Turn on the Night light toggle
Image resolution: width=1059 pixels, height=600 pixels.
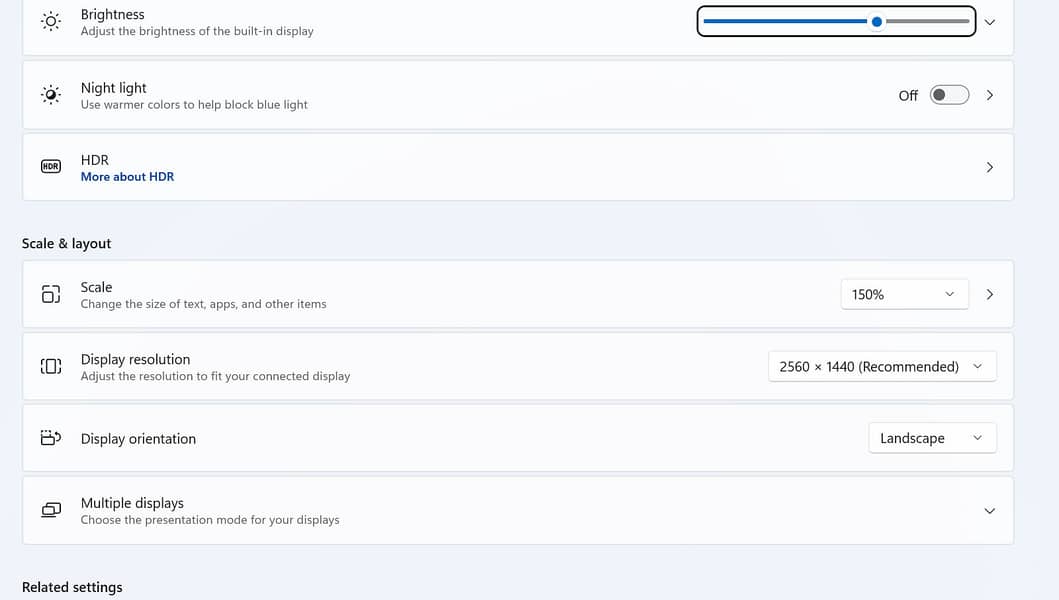point(948,95)
